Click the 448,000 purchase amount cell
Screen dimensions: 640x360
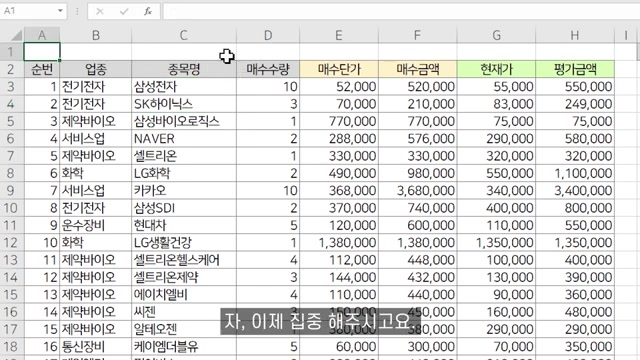[x=417, y=260]
